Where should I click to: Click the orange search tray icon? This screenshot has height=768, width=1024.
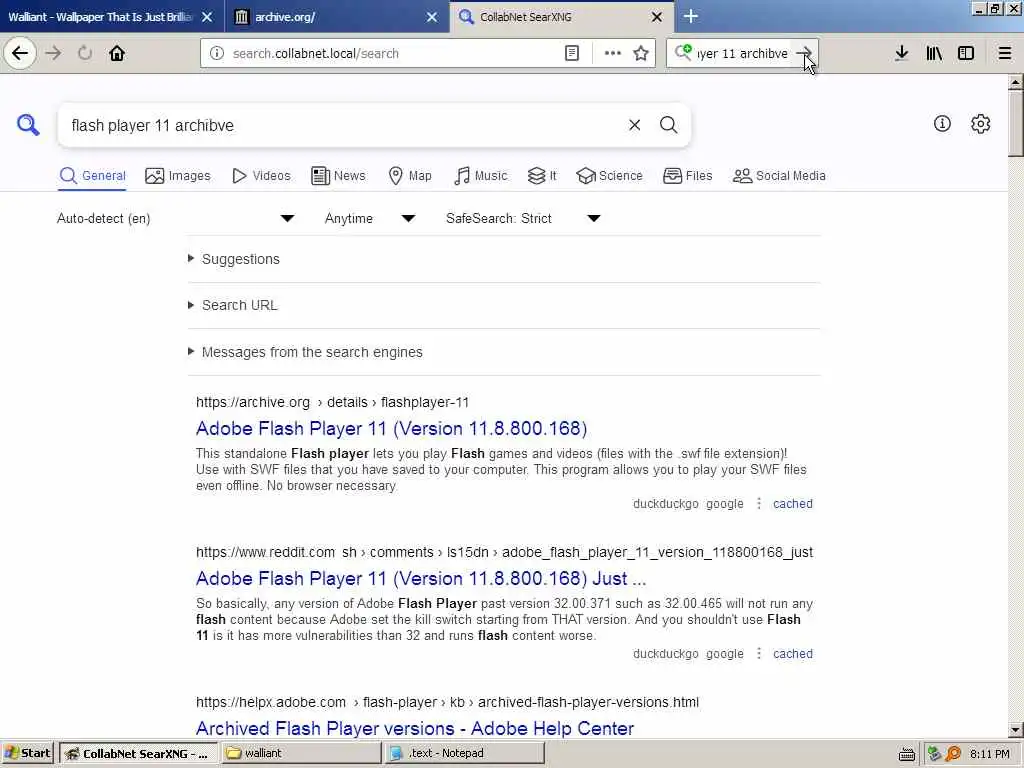pos(953,754)
